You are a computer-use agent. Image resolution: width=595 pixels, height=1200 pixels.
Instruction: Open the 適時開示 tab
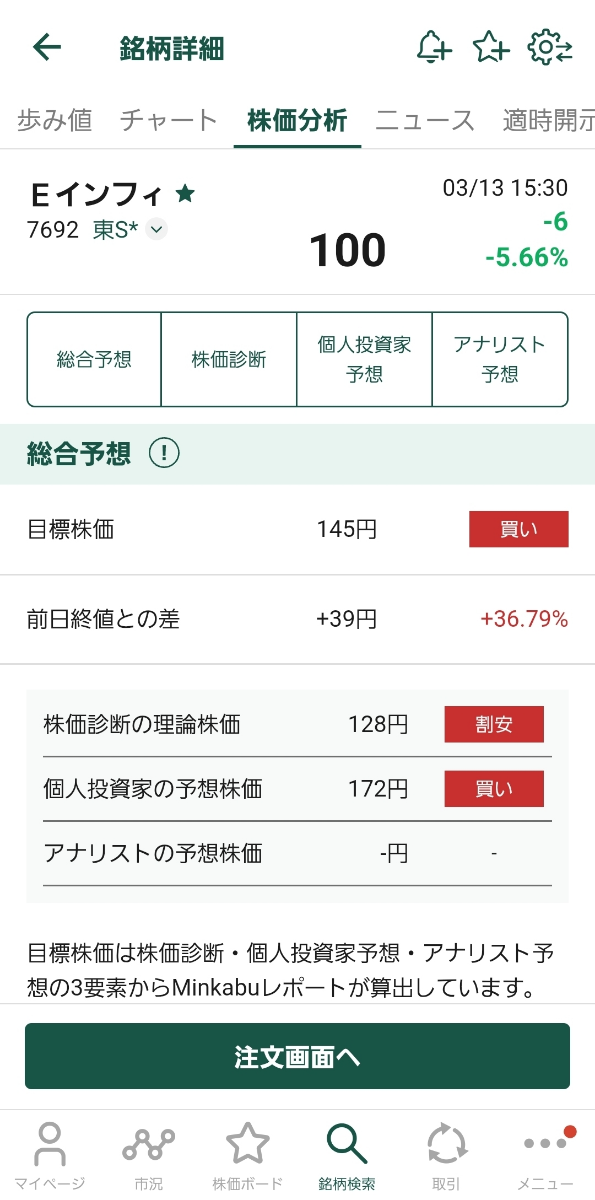click(x=553, y=119)
